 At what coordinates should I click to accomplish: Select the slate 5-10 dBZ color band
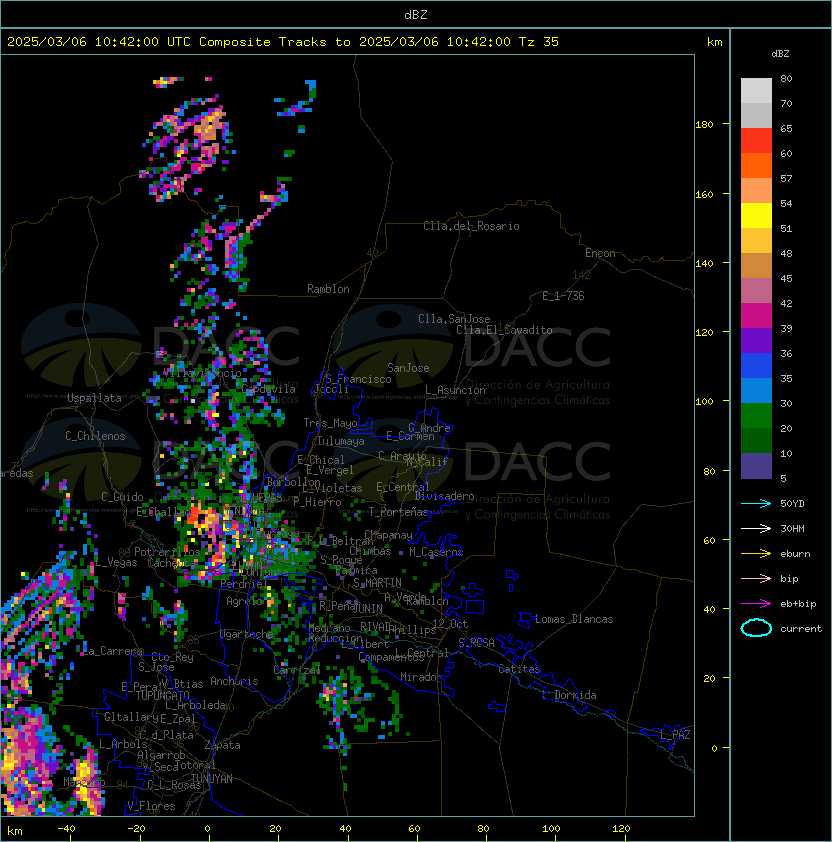point(756,466)
